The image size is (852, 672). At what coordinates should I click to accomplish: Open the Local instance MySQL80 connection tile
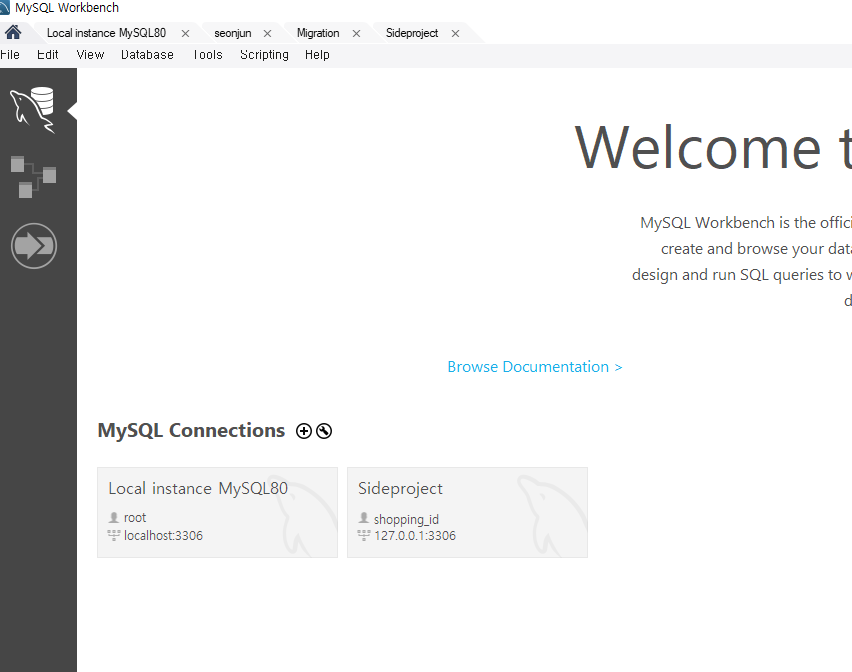click(x=217, y=512)
